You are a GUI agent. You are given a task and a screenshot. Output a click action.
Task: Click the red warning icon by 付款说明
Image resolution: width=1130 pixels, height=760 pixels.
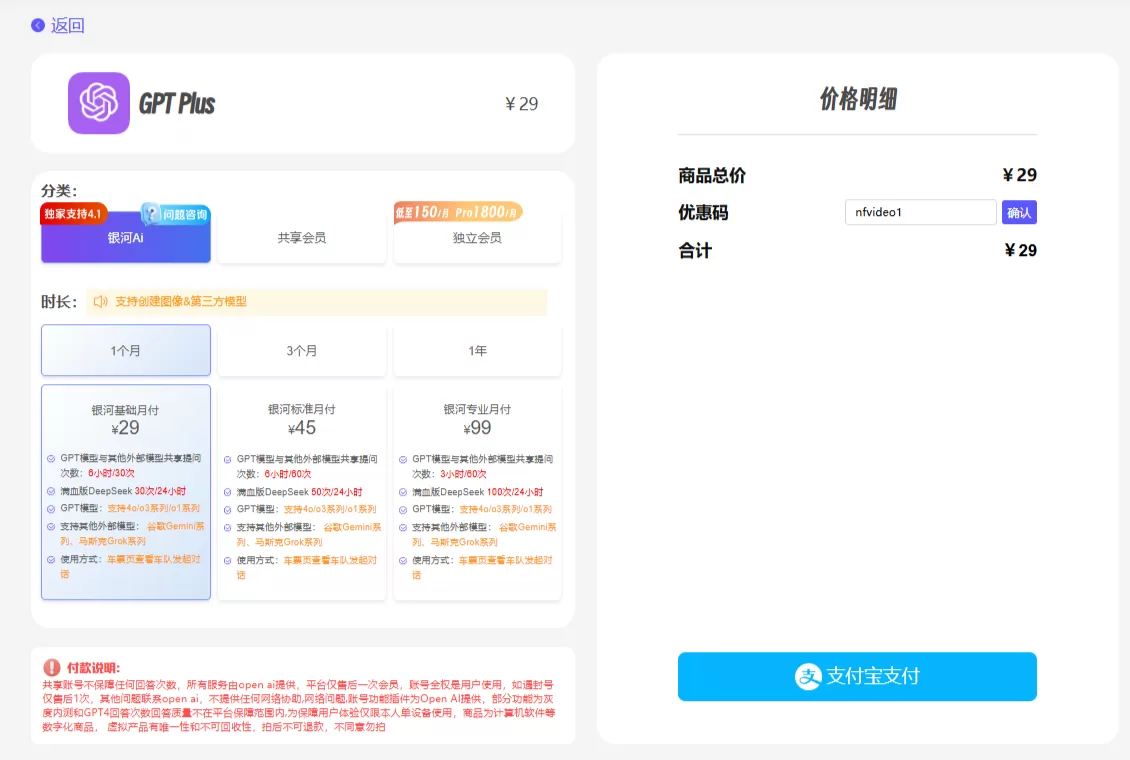(52, 667)
